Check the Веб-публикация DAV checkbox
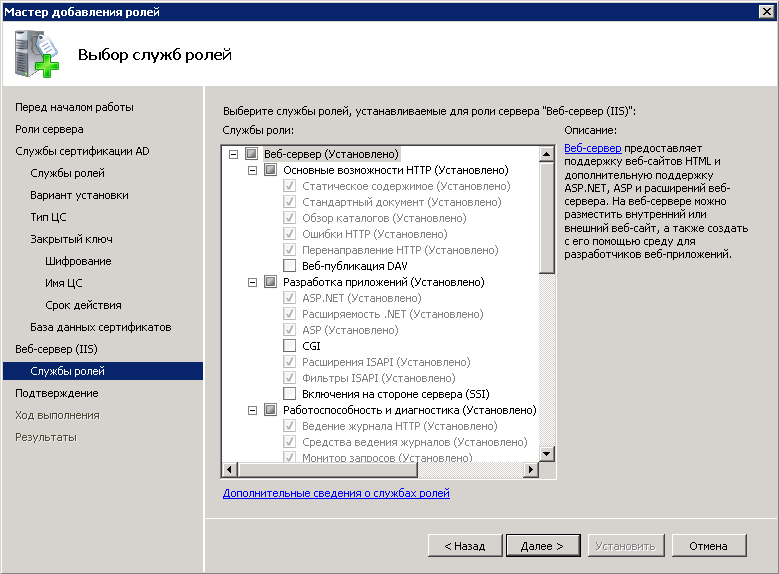The width and height of the screenshot is (779, 574). click(x=290, y=266)
